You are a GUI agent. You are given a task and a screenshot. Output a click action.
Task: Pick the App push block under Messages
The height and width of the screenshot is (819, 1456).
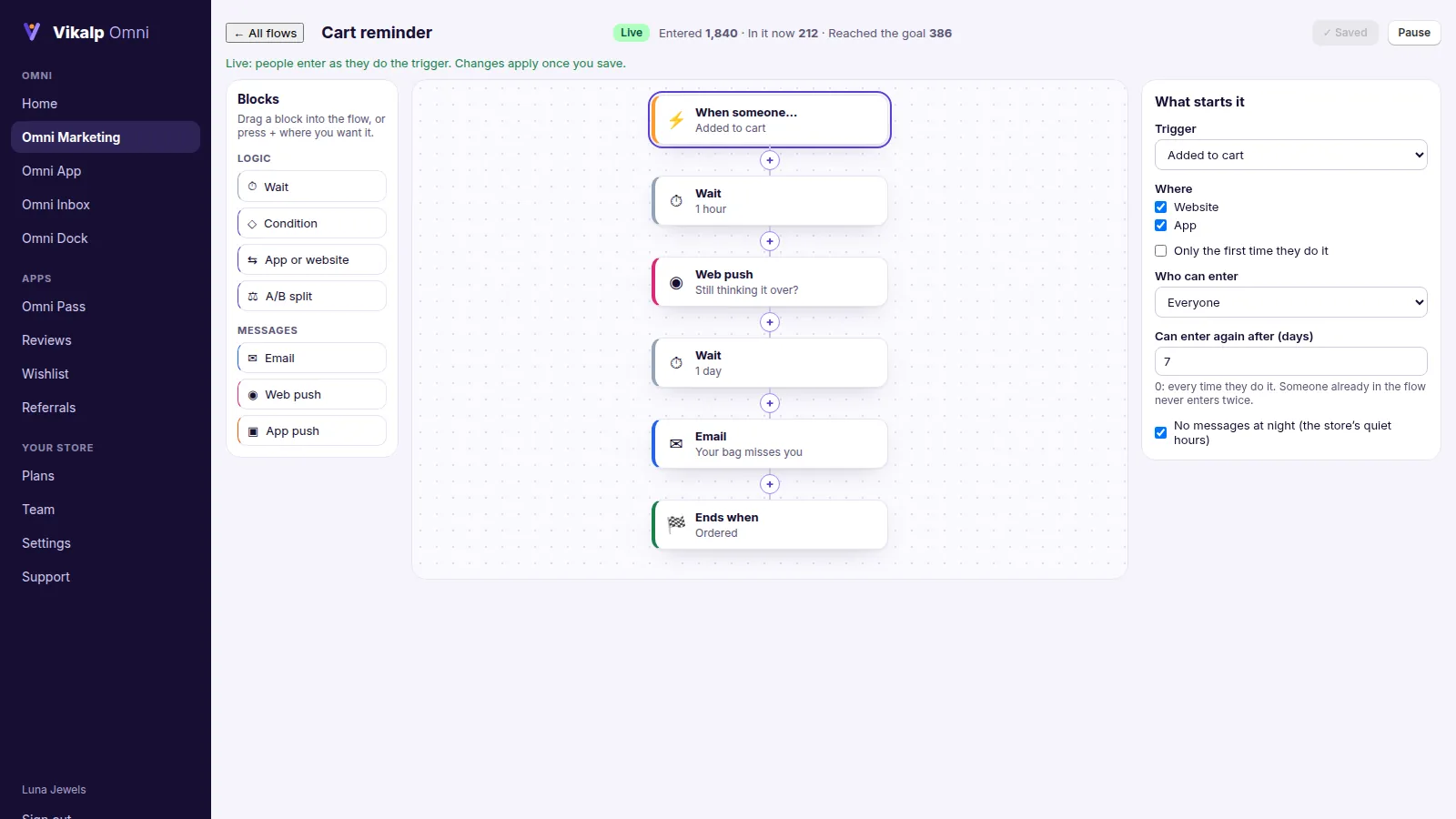[x=312, y=430]
